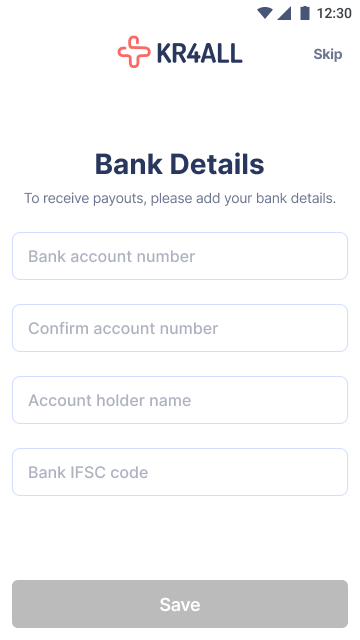The height and width of the screenshot is (640, 360).
Task: Click the 'Bank account number' placeholder text
Action: pos(111,256)
